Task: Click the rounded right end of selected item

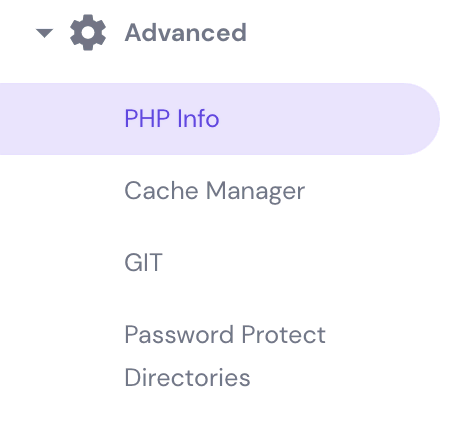Action: [x=420, y=119]
